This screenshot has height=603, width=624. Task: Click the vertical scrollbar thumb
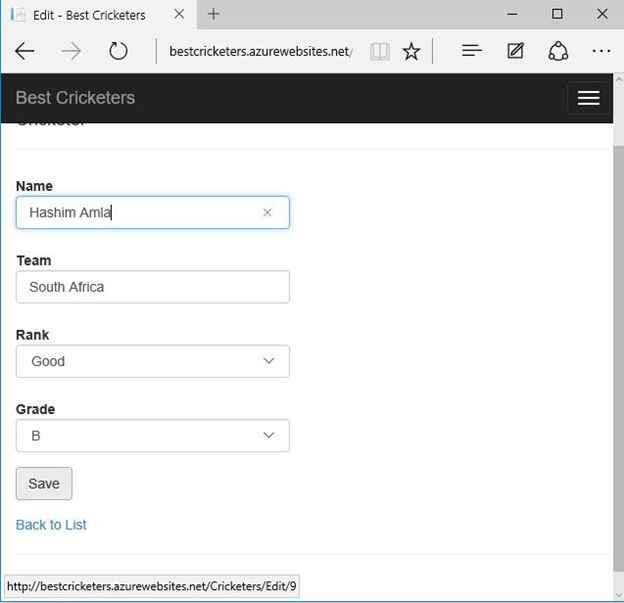click(x=618, y=357)
